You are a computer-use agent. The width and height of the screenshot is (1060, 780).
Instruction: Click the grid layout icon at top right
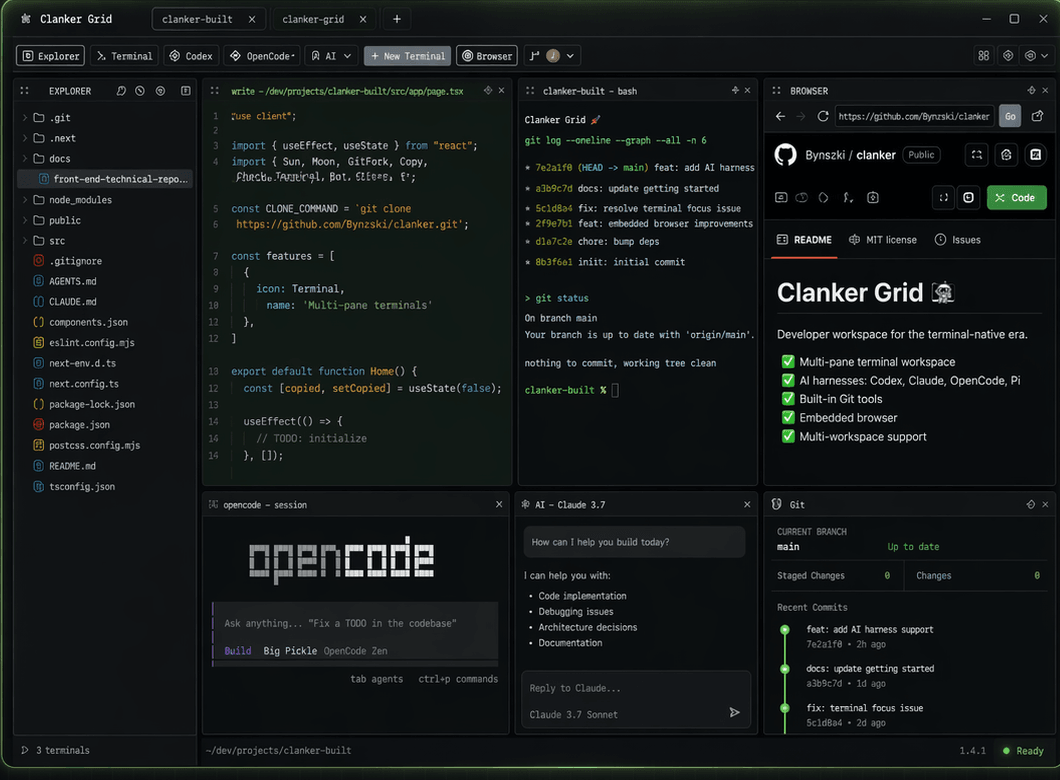pos(984,56)
